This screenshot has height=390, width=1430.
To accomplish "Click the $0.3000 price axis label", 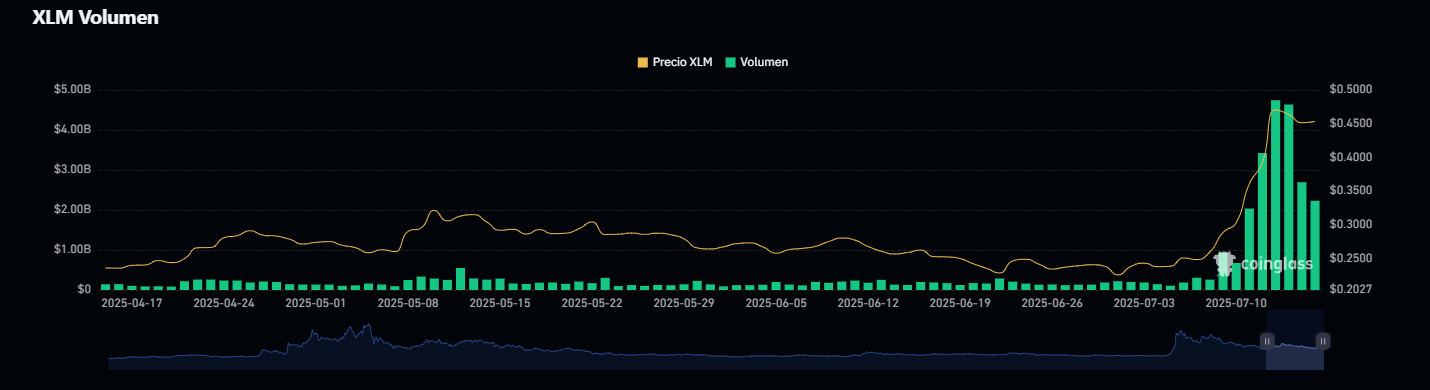I will (x=1350, y=225).
